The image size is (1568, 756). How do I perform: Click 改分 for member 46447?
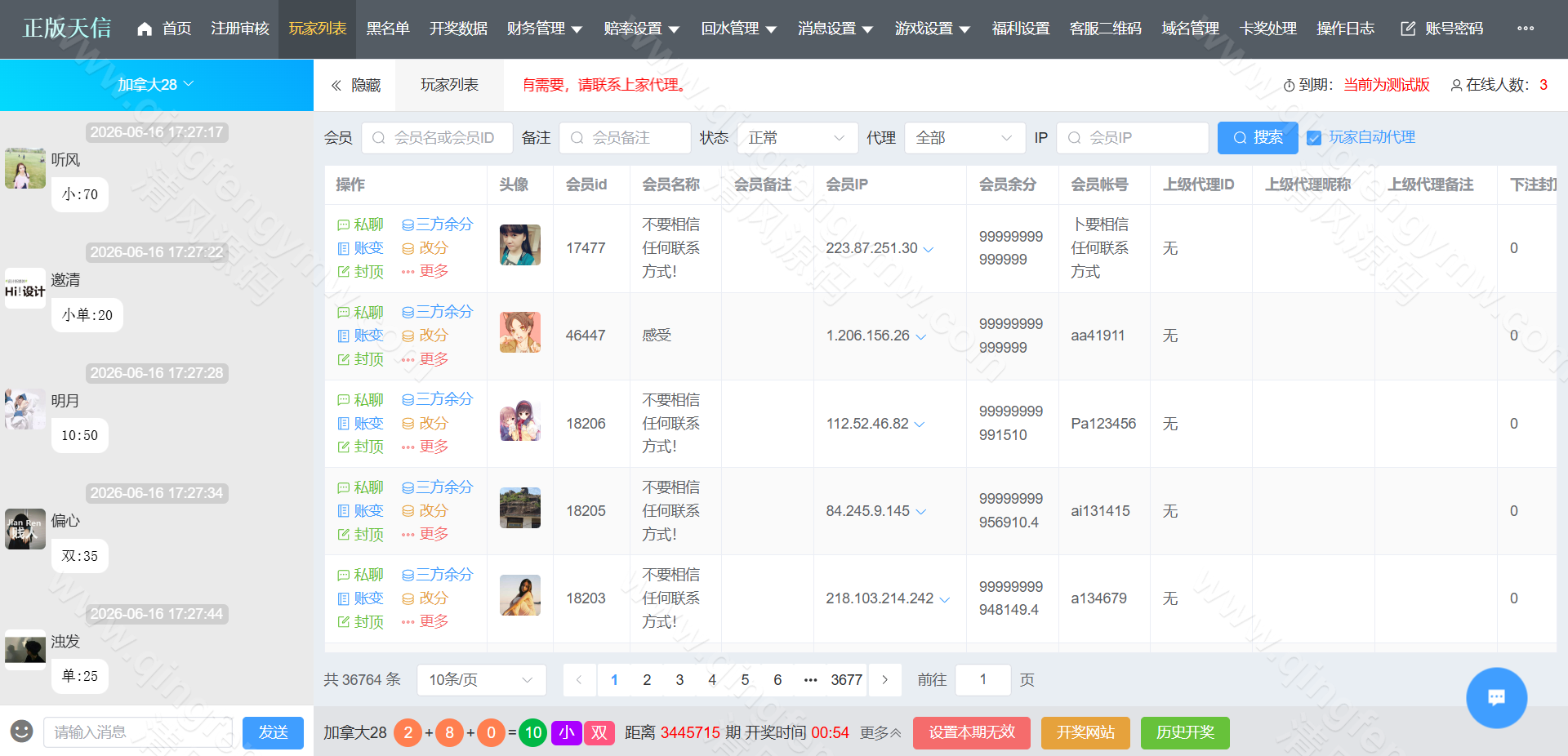tap(425, 336)
